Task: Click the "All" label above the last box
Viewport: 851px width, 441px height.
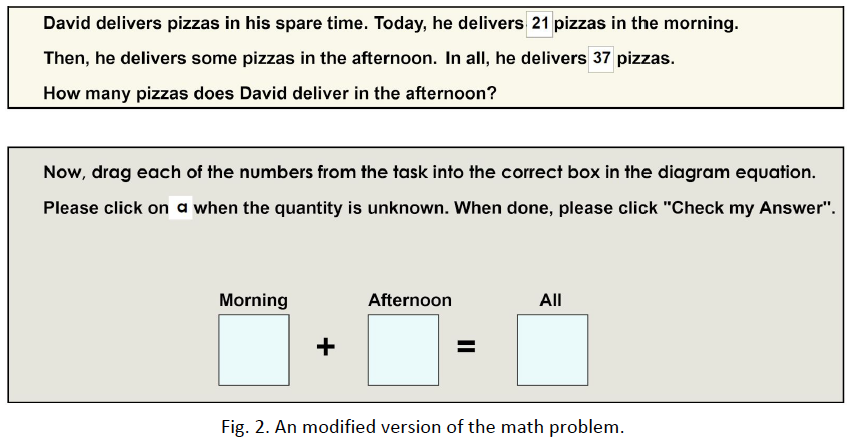Action: (551, 300)
